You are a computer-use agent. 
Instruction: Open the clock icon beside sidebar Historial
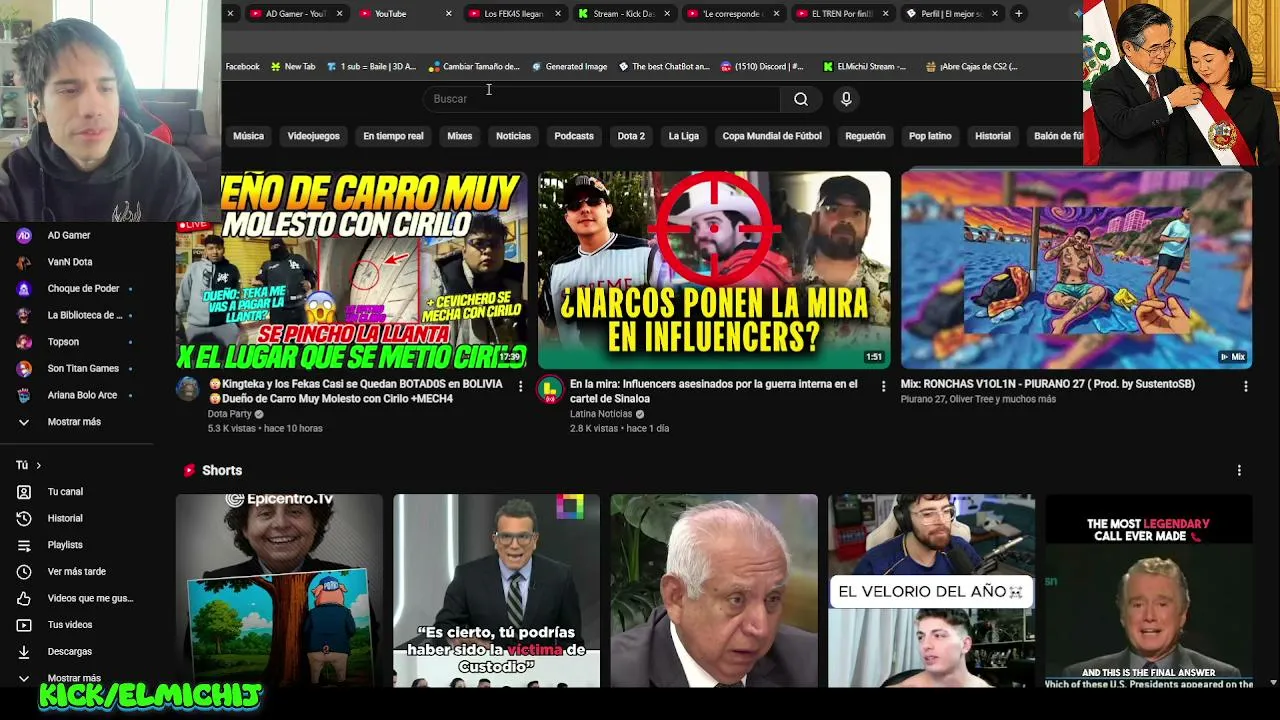[24, 518]
